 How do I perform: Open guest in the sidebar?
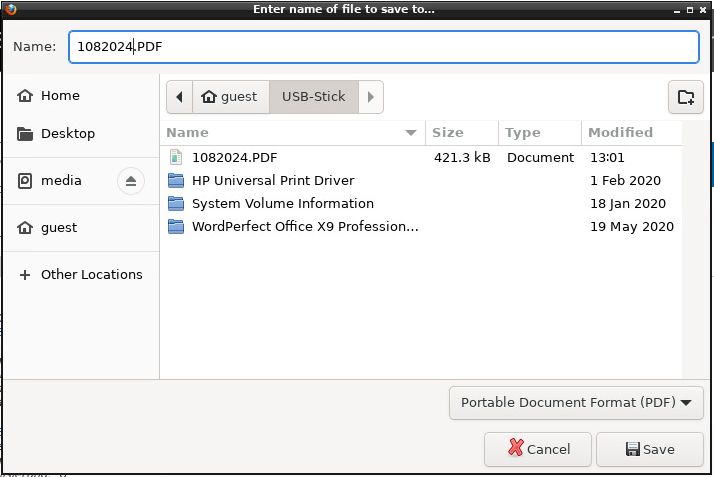click(x=81, y=228)
